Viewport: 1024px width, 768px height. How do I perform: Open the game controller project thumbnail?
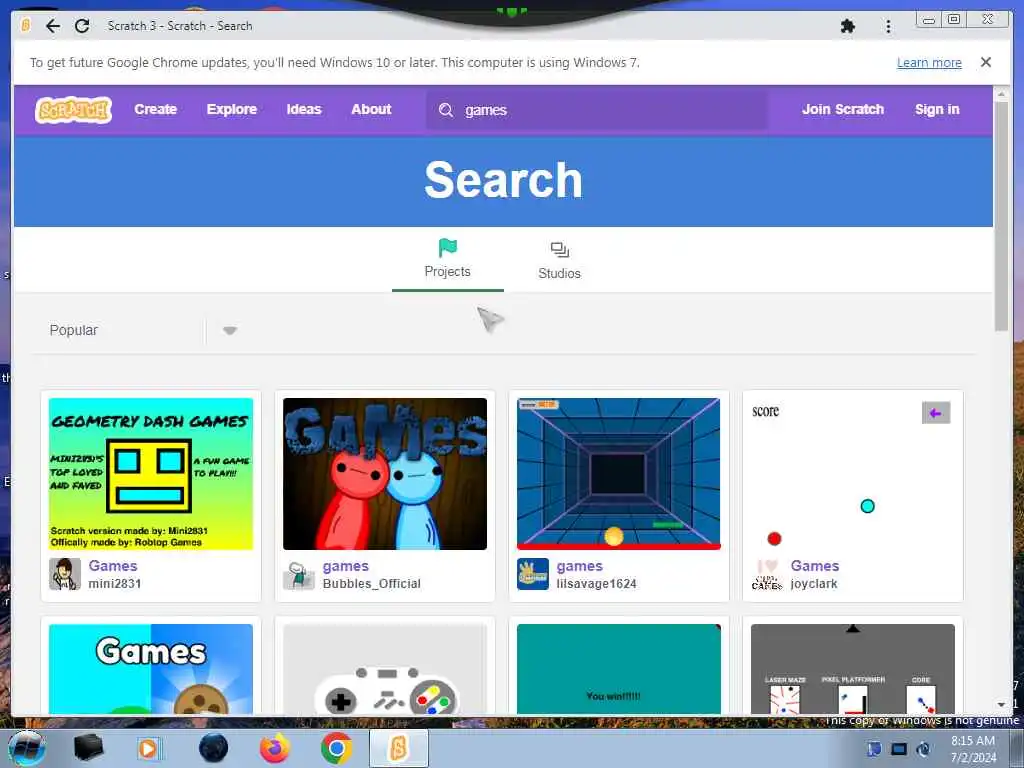tap(385, 669)
